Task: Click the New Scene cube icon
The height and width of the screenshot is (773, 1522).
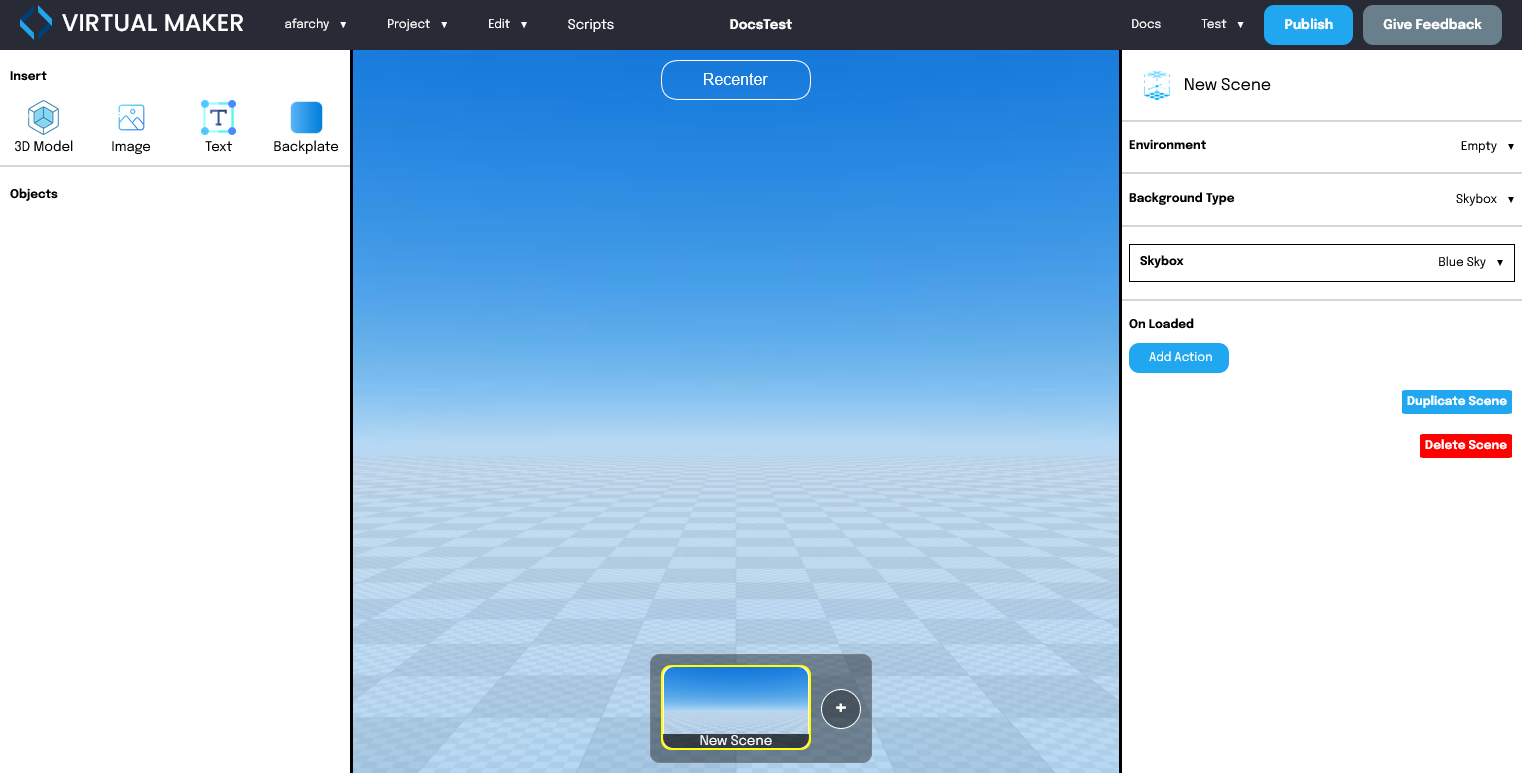Action: pos(1156,85)
